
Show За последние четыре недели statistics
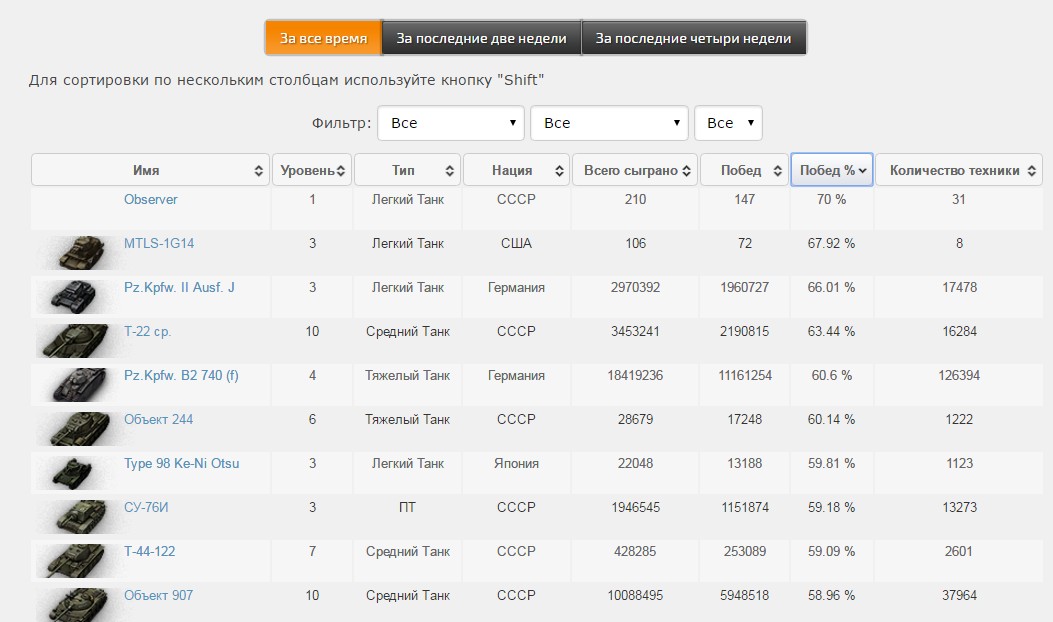coord(694,38)
